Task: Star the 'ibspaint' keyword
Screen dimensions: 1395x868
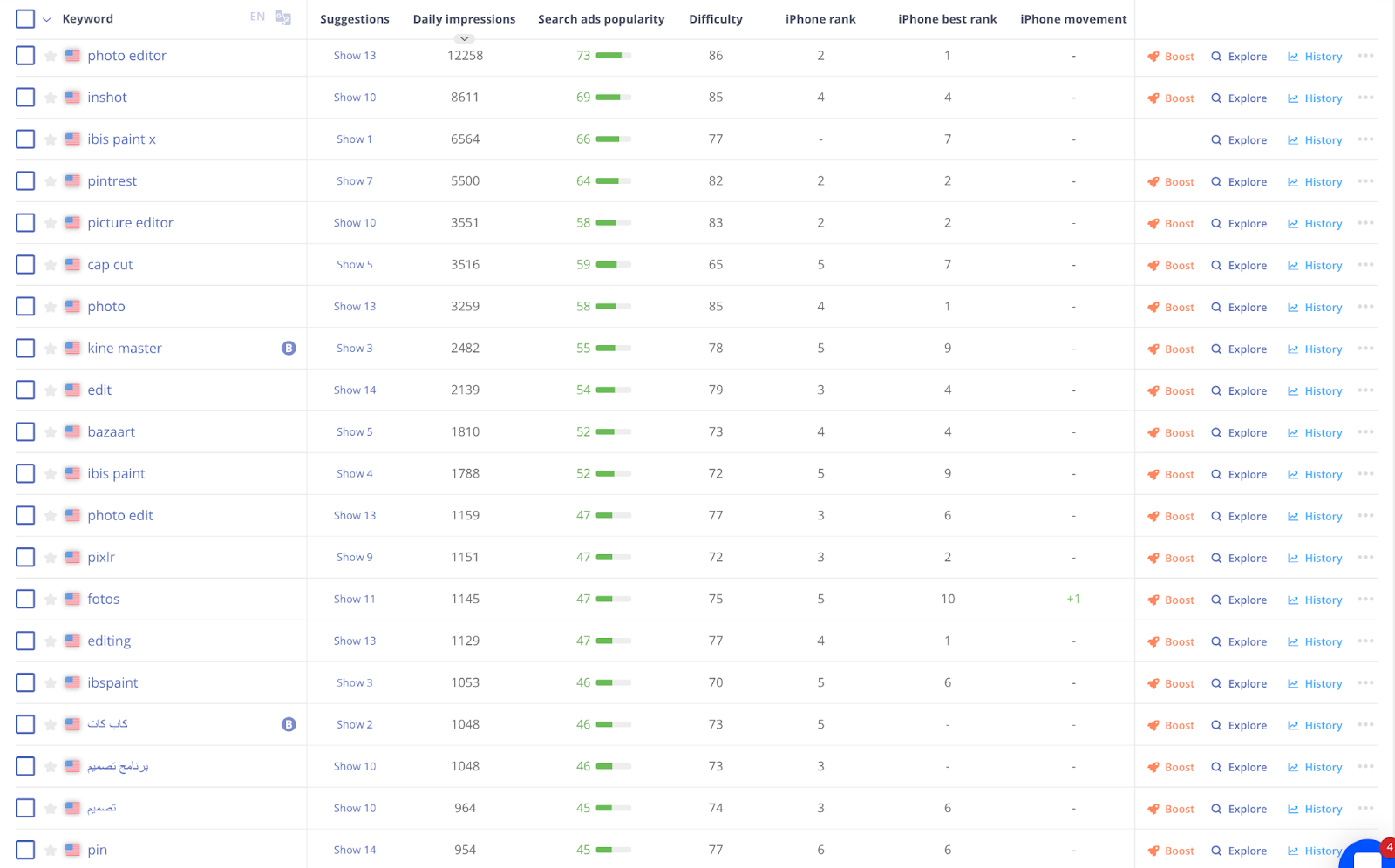Action: (x=51, y=683)
